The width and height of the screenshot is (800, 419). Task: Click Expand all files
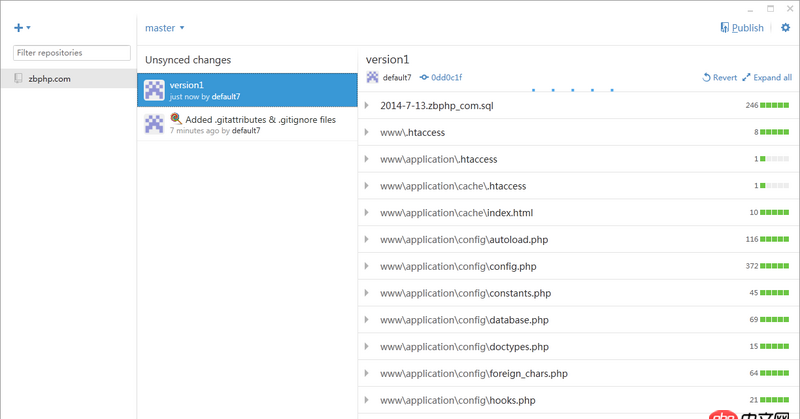click(x=767, y=78)
